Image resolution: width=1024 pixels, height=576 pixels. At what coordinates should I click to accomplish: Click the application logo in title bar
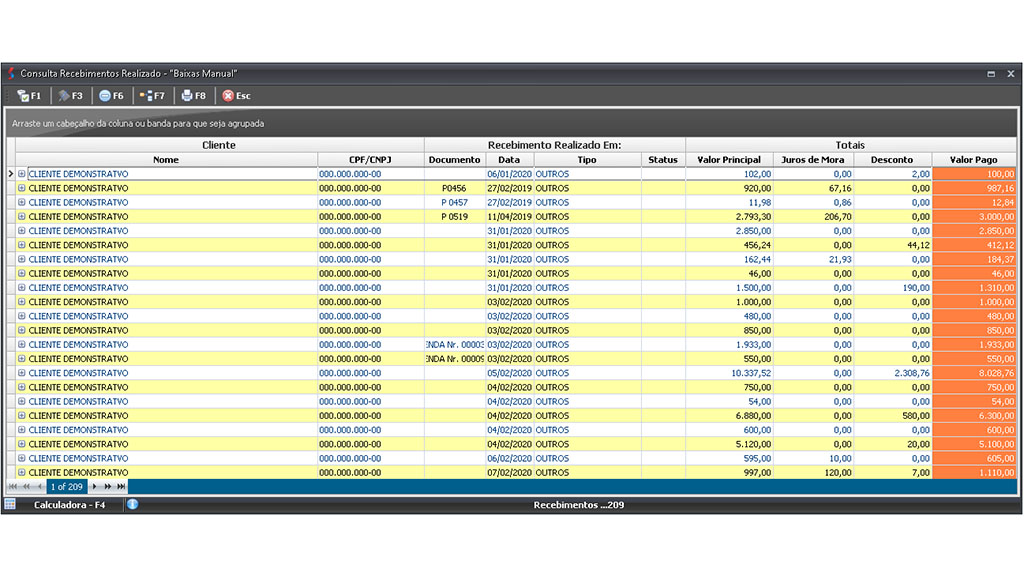[x=11, y=73]
